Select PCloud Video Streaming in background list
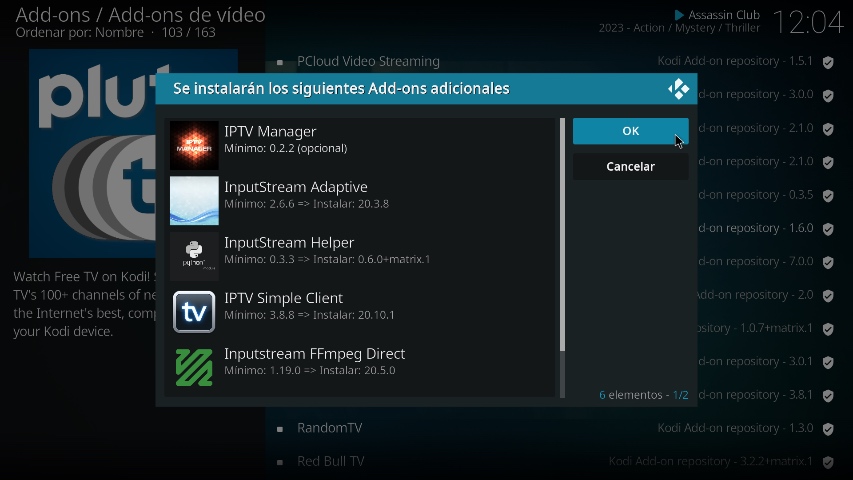This screenshot has width=853, height=480. click(368, 61)
